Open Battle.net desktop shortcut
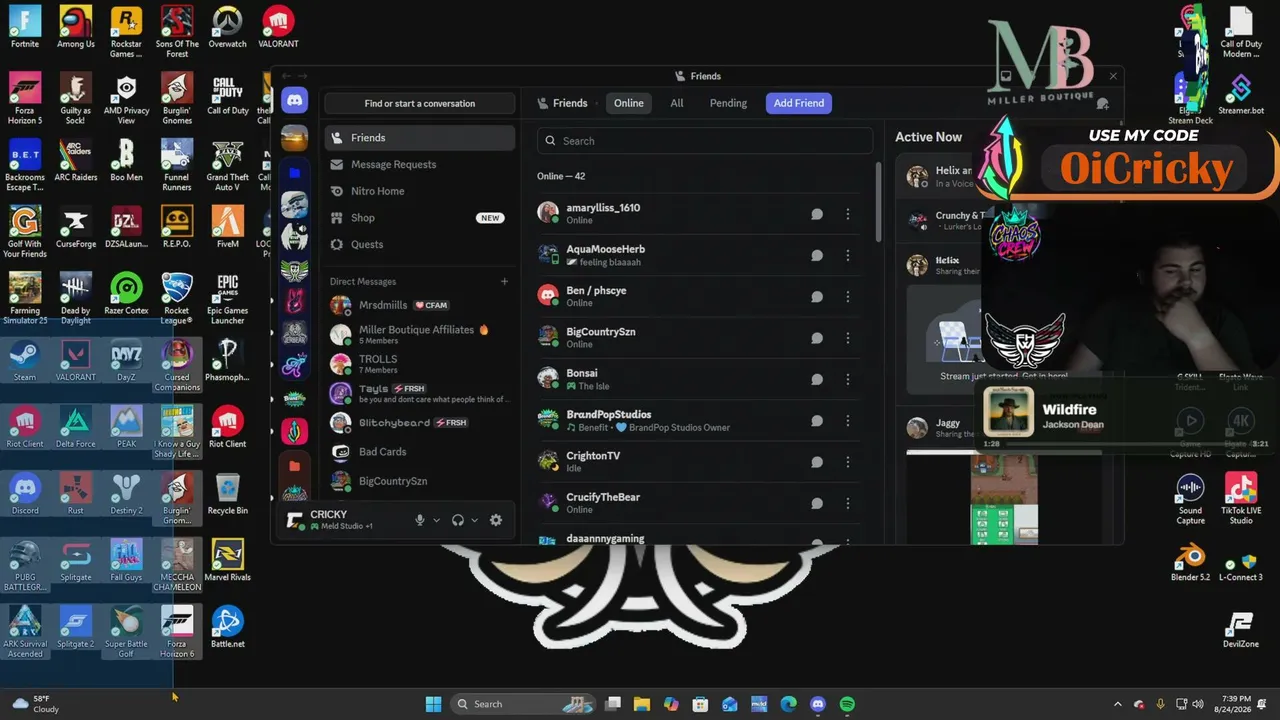Screen dimensions: 1280x720 tap(228, 628)
